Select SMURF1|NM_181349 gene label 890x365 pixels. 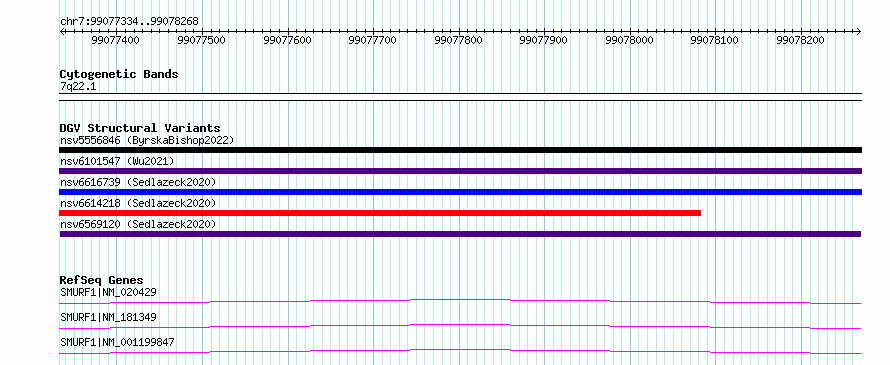click(108, 317)
